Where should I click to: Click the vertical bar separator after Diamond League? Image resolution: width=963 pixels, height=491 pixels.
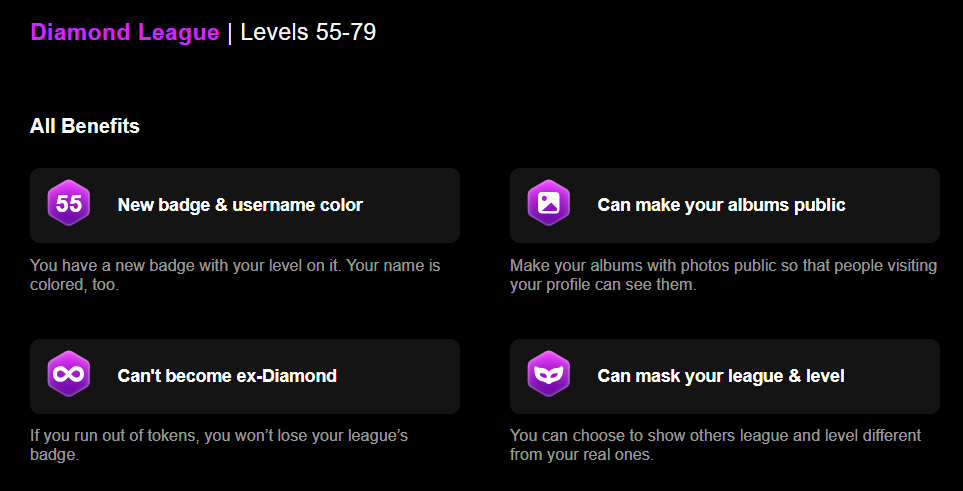(230, 33)
